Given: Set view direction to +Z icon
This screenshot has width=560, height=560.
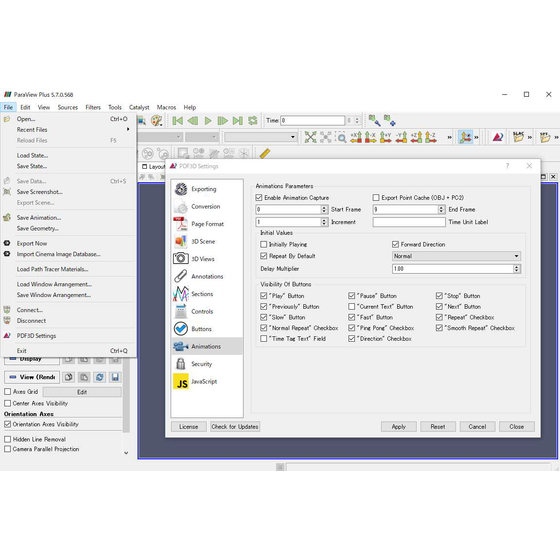Looking at the screenshot, I should coord(416,137).
